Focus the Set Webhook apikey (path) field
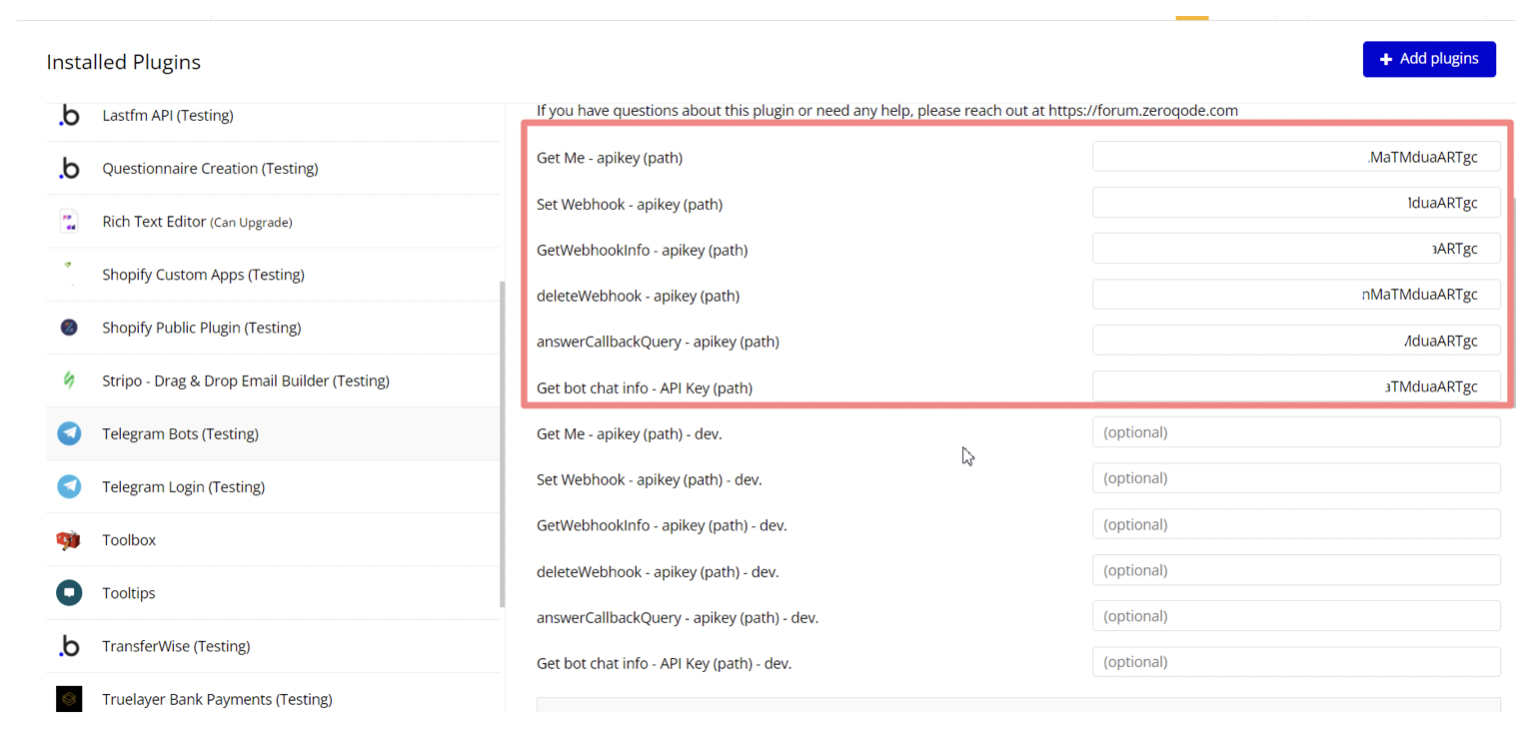This screenshot has height=742, width=1532. pos(1295,203)
